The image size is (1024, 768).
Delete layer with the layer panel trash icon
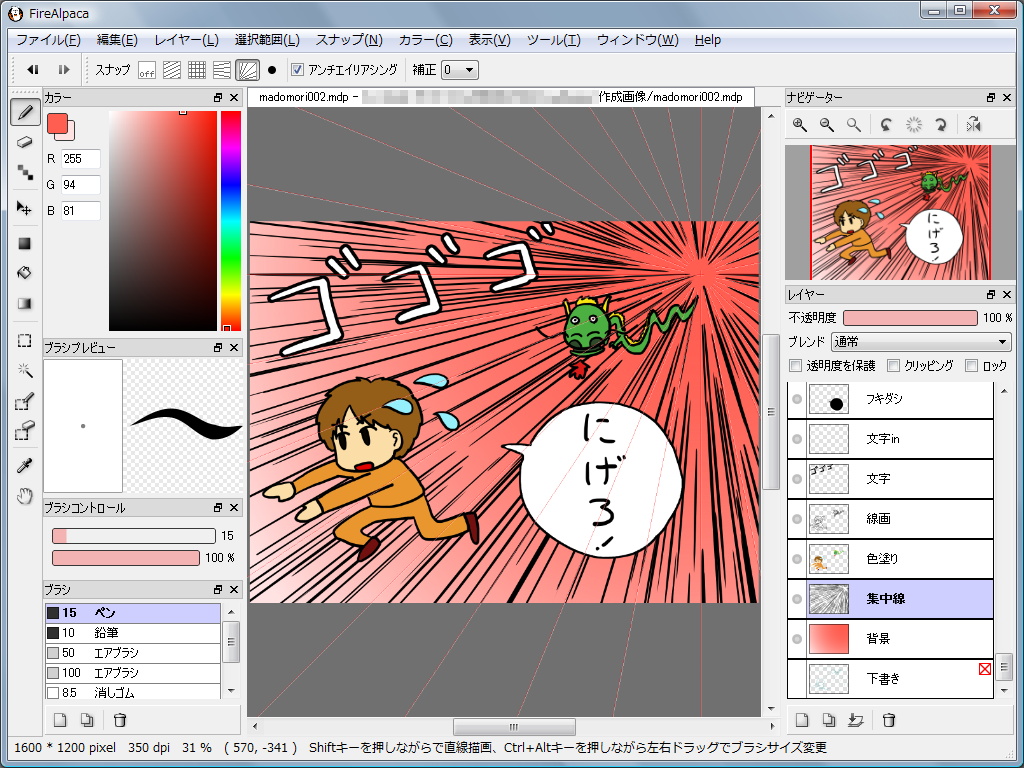(889, 720)
